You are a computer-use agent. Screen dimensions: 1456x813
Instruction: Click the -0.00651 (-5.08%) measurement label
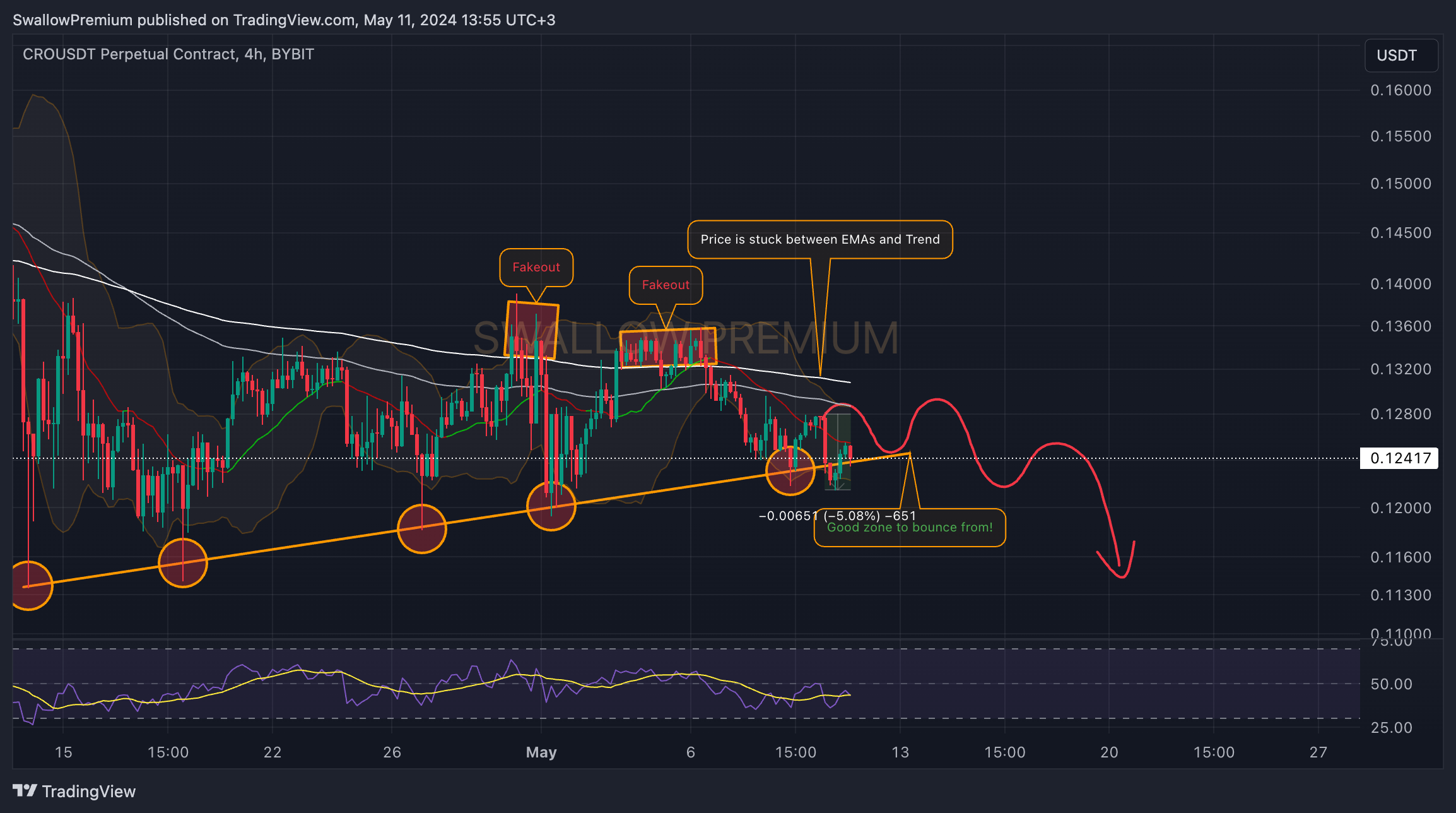tap(837, 516)
